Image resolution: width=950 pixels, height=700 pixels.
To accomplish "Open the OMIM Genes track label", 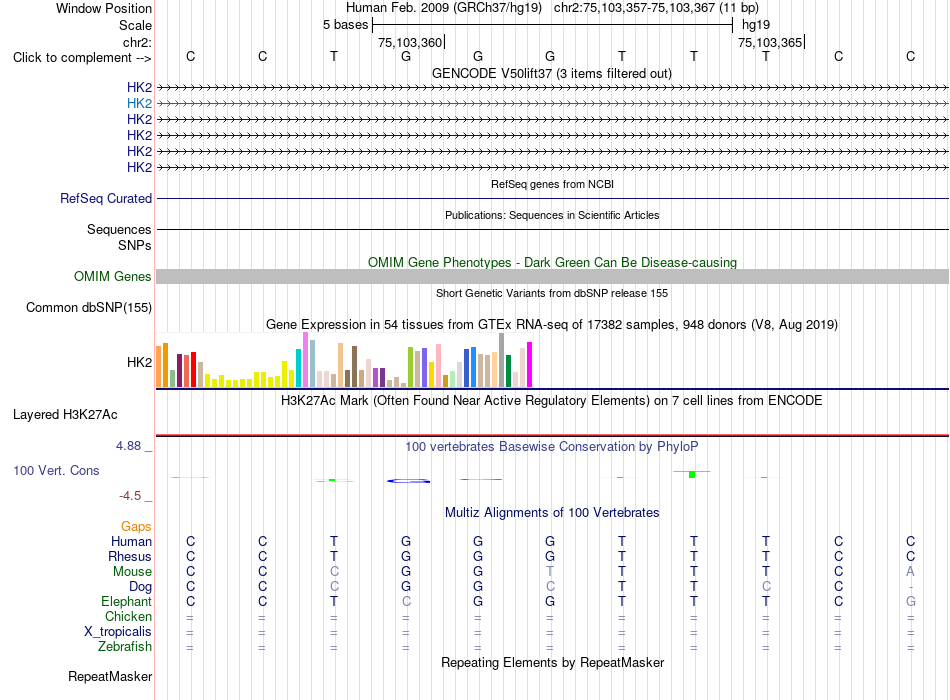I will point(113,276).
